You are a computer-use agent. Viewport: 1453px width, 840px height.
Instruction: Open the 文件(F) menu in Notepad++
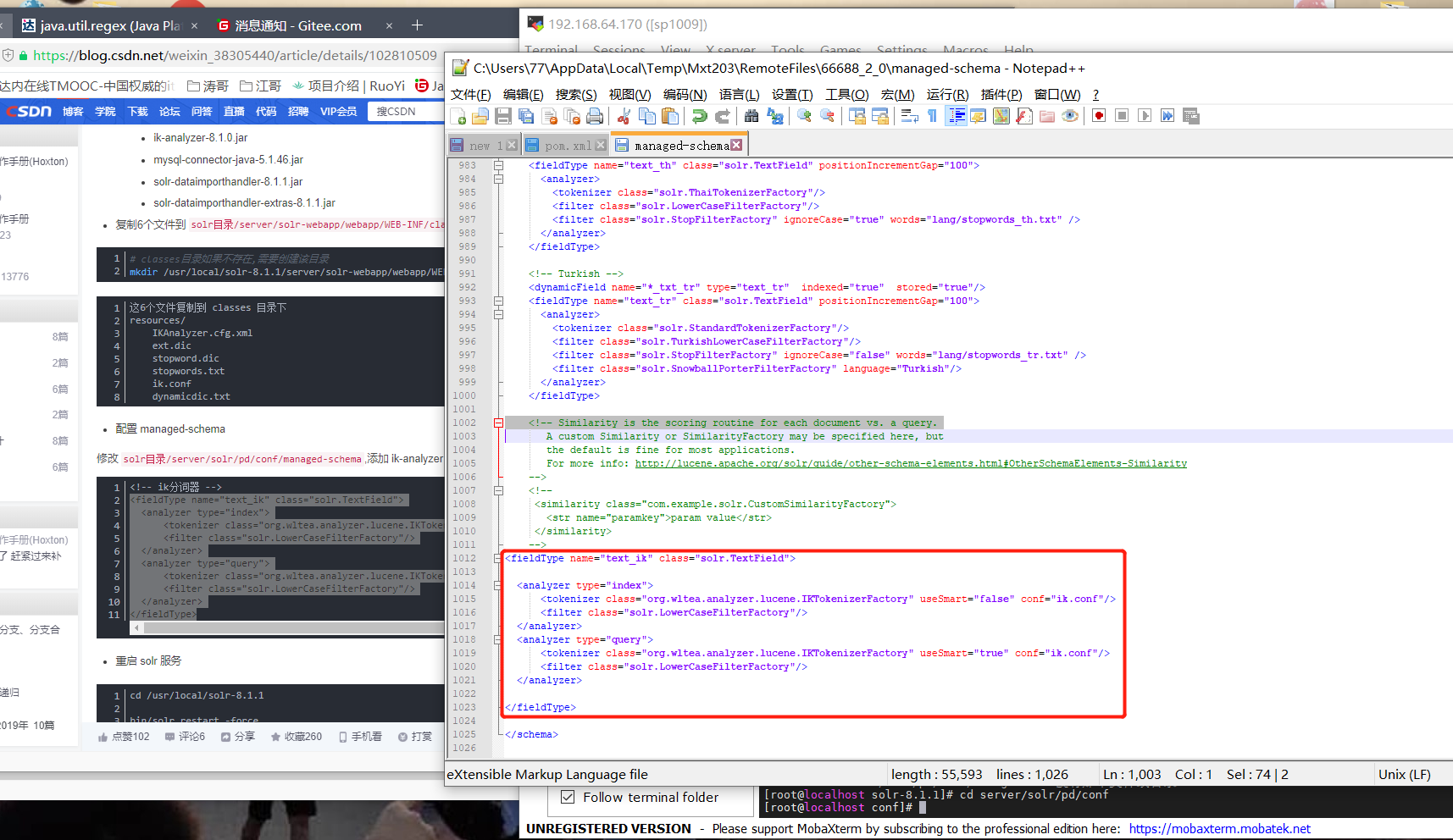point(471,94)
